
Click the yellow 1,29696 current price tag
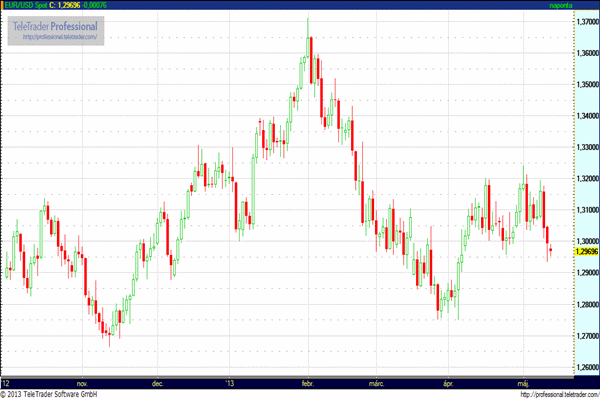point(586,252)
